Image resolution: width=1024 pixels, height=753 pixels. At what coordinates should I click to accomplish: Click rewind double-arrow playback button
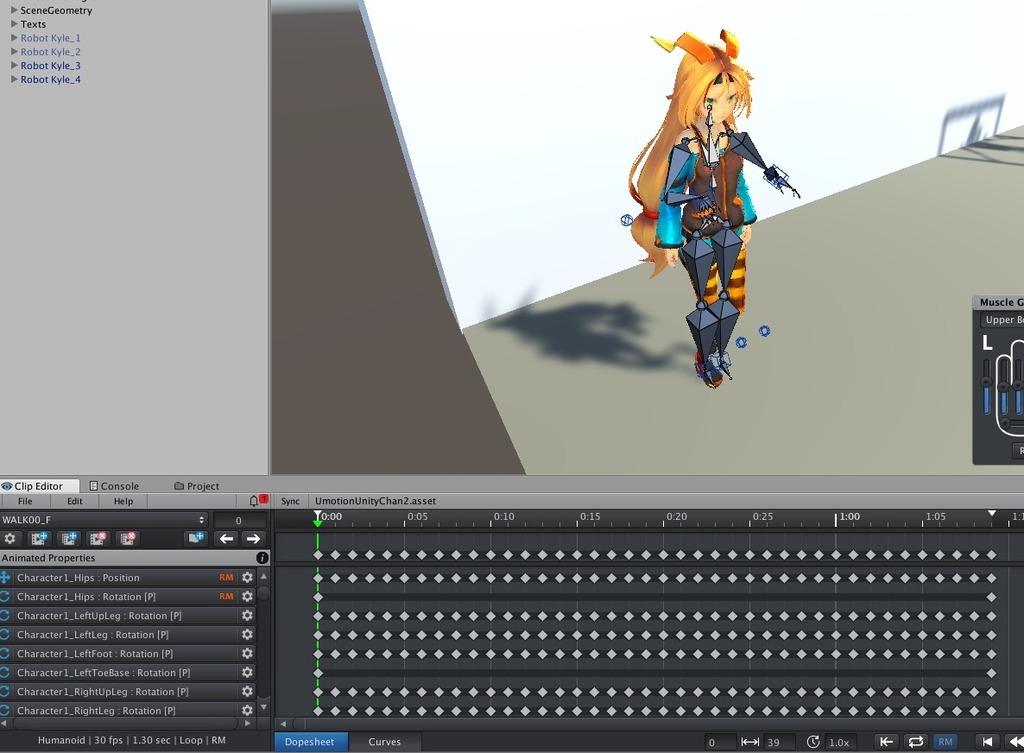tap(1016, 742)
